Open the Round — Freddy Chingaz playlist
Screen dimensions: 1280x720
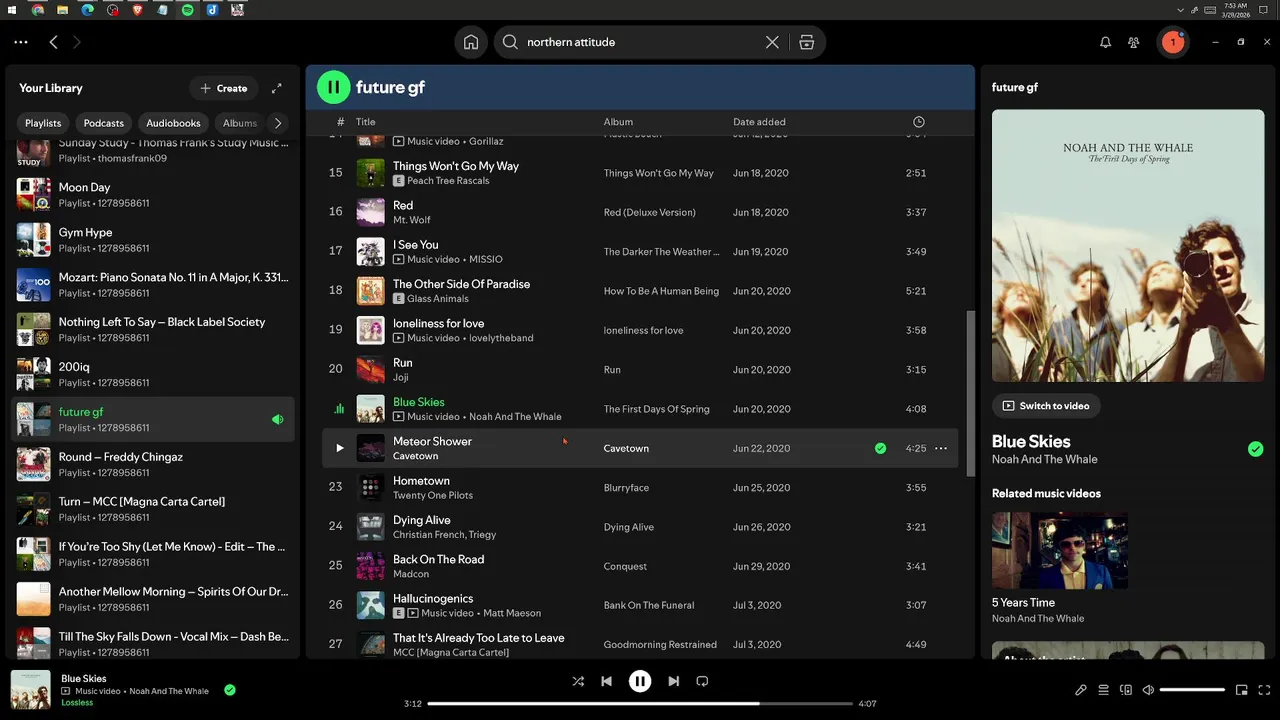tap(154, 465)
